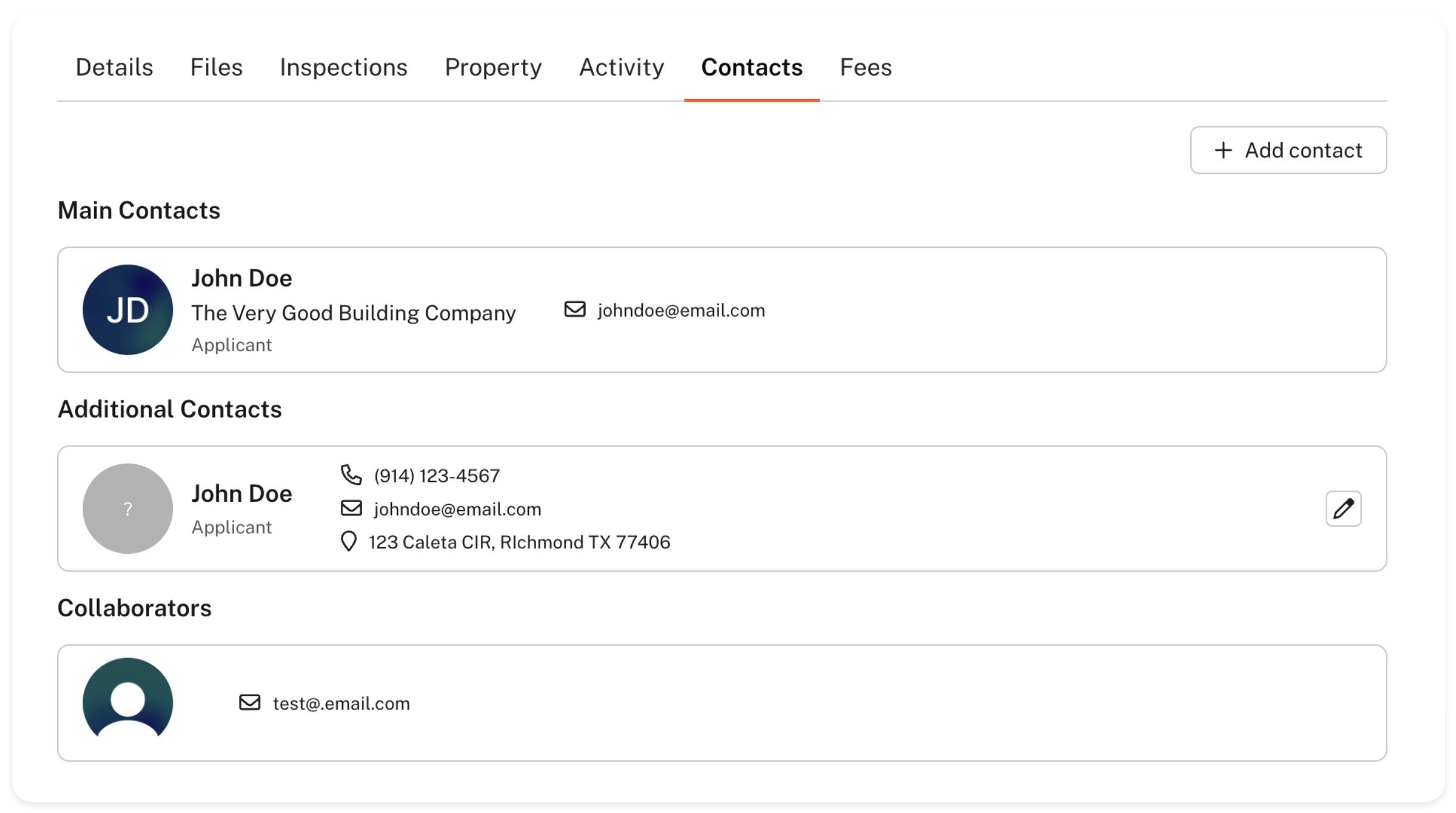Click johndoe@email.com in Main Contacts
The image size is (1456, 813).
coord(681,311)
